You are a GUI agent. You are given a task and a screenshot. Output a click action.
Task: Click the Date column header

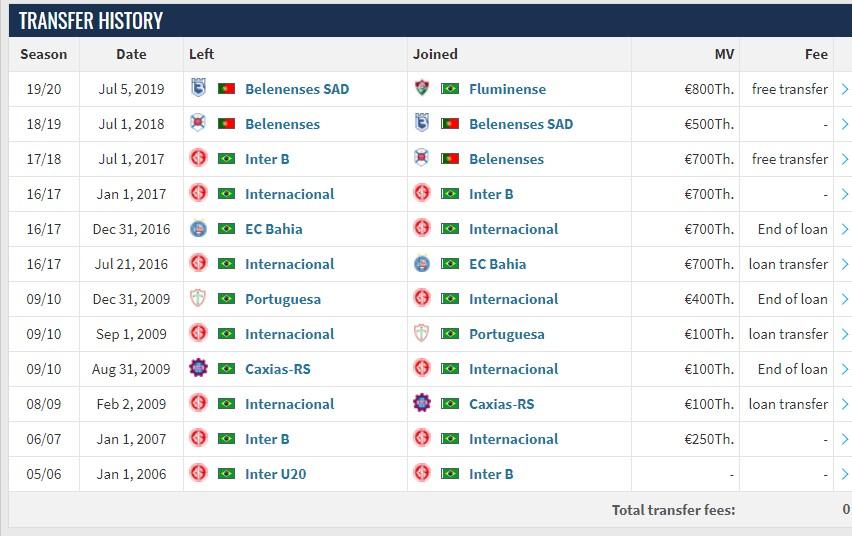click(131, 54)
